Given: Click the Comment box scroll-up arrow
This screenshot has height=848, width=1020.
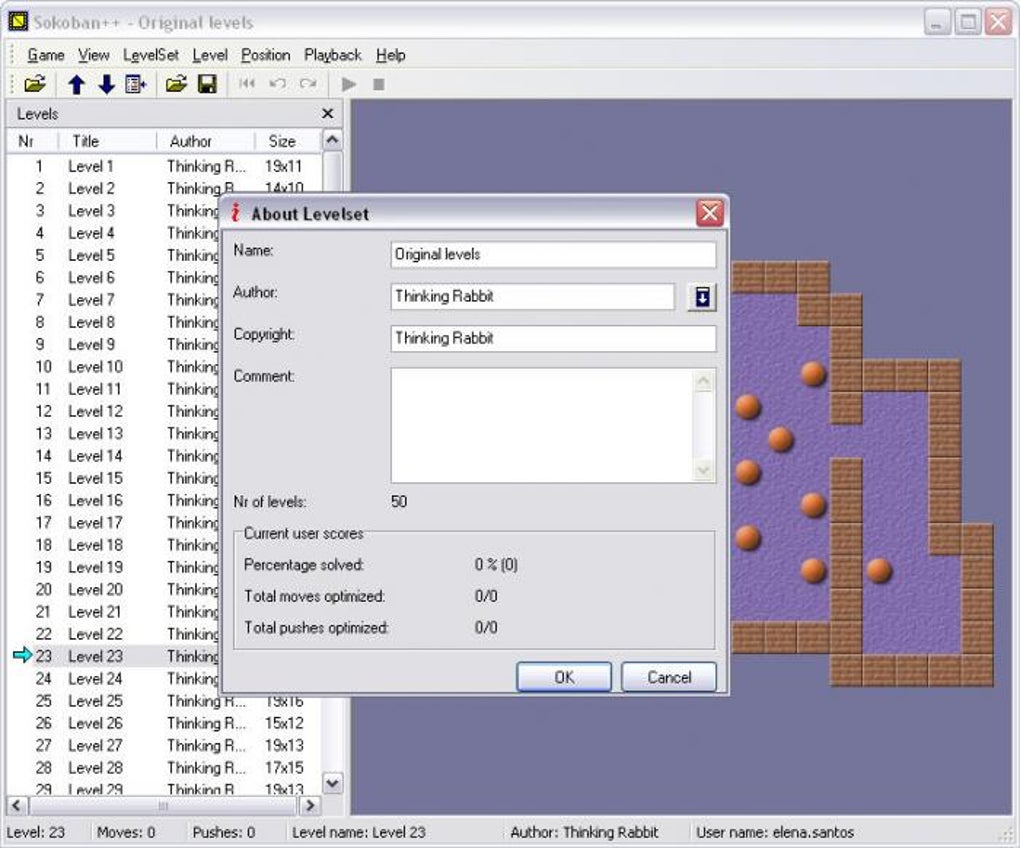Looking at the screenshot, I should (x=703, y=381).
